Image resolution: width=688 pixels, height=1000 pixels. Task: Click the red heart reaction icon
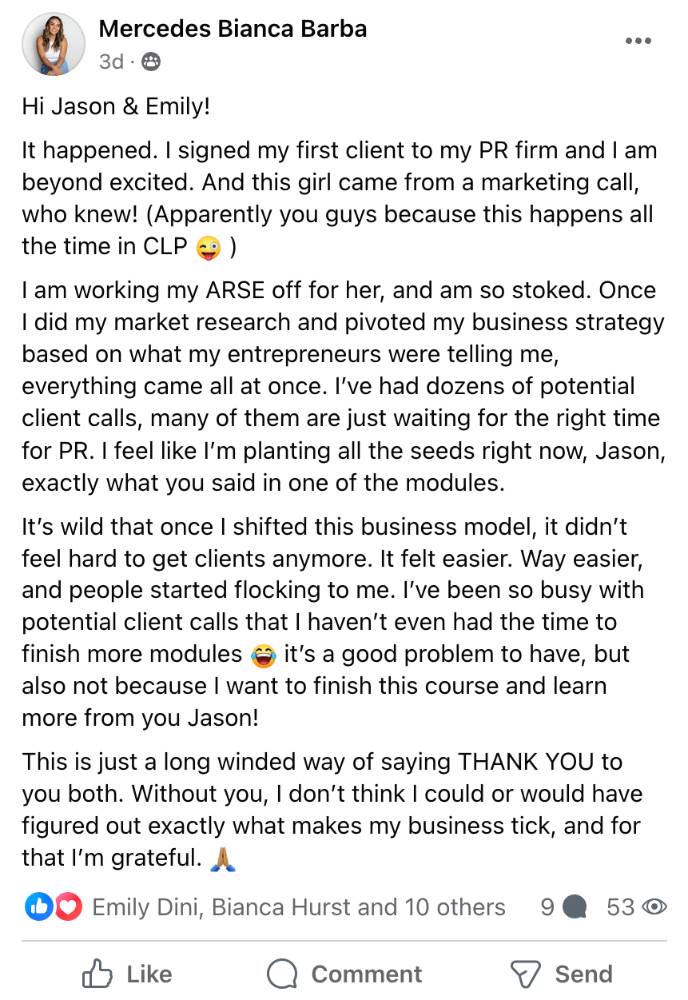pyautogui.click(x=68, y=906)
